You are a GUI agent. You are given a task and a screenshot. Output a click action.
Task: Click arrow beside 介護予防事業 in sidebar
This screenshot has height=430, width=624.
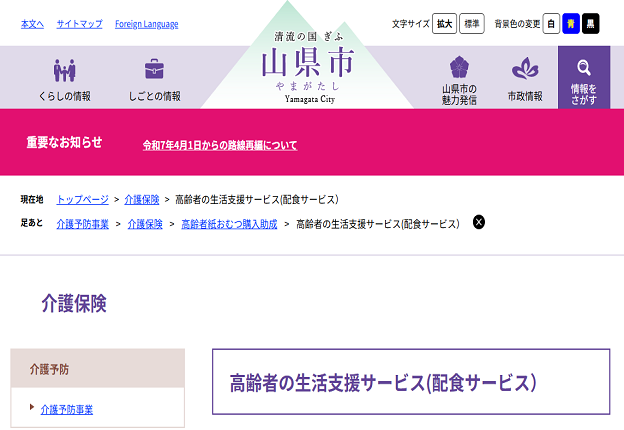tap(32, 408)
